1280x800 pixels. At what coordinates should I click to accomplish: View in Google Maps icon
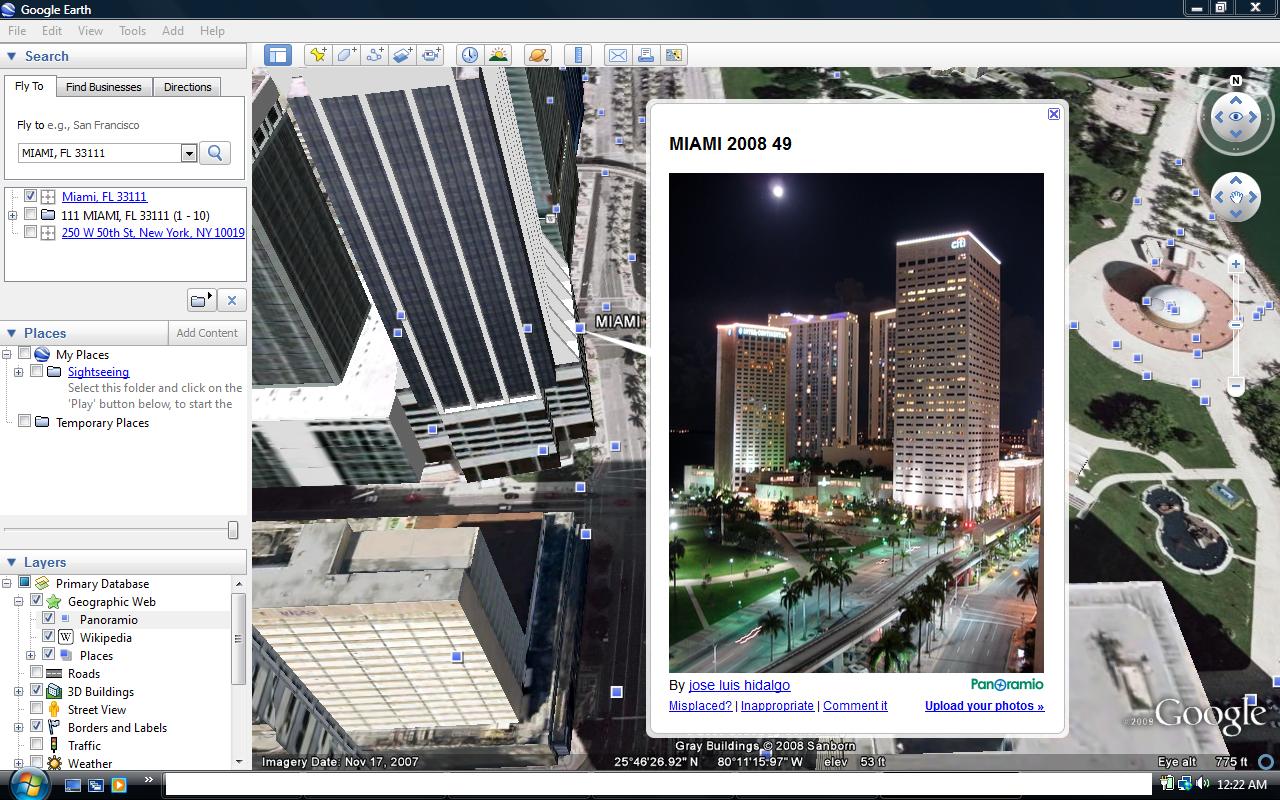point(673,55)
